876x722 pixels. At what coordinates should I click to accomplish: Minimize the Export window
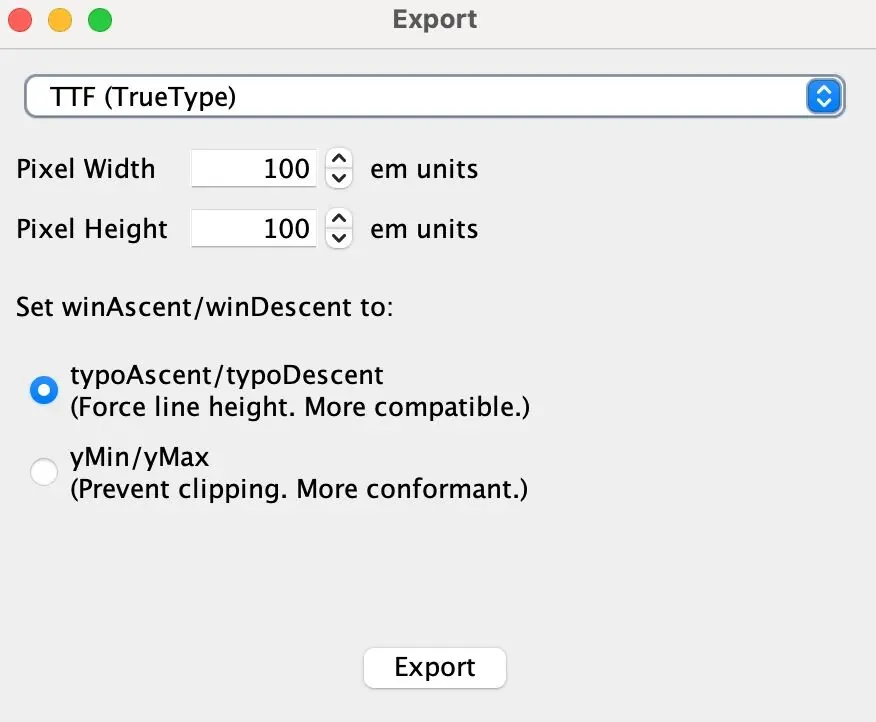point(60,20)
